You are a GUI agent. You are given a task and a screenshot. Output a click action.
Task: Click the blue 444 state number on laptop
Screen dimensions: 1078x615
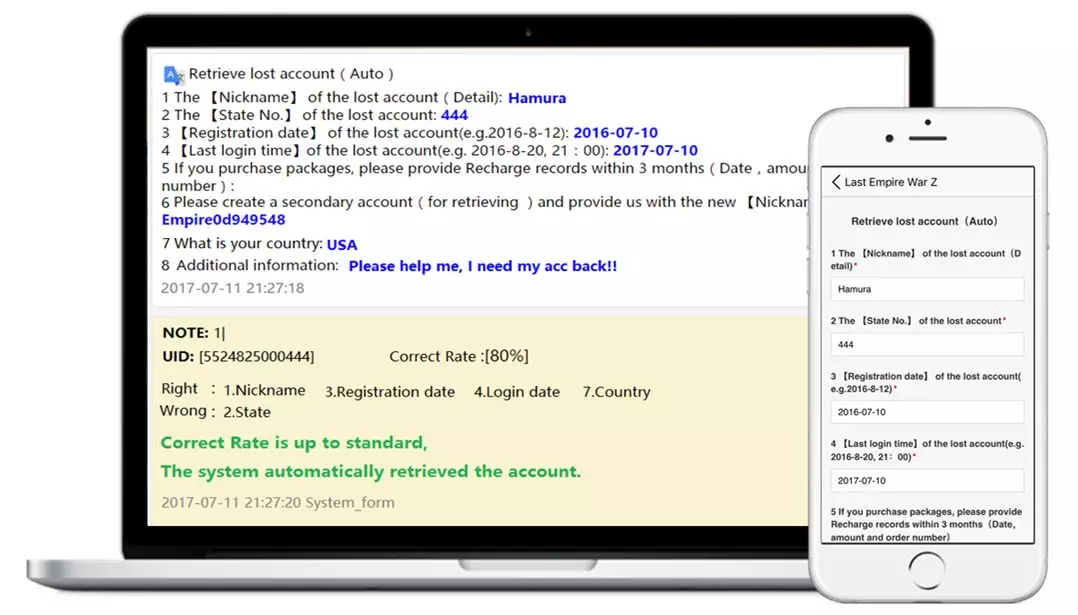point(454,115)
